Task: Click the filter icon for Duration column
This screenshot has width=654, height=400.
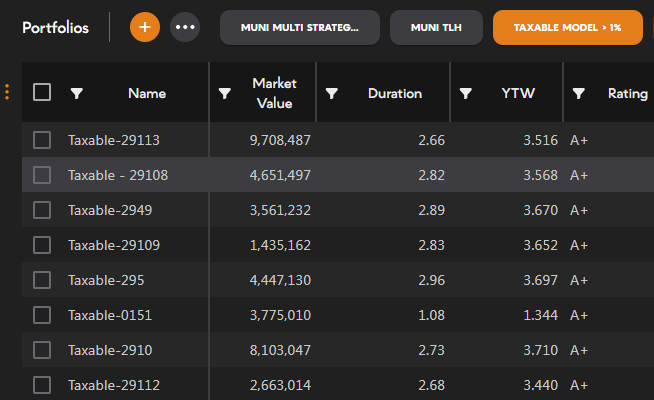Action: coord(332,93)
